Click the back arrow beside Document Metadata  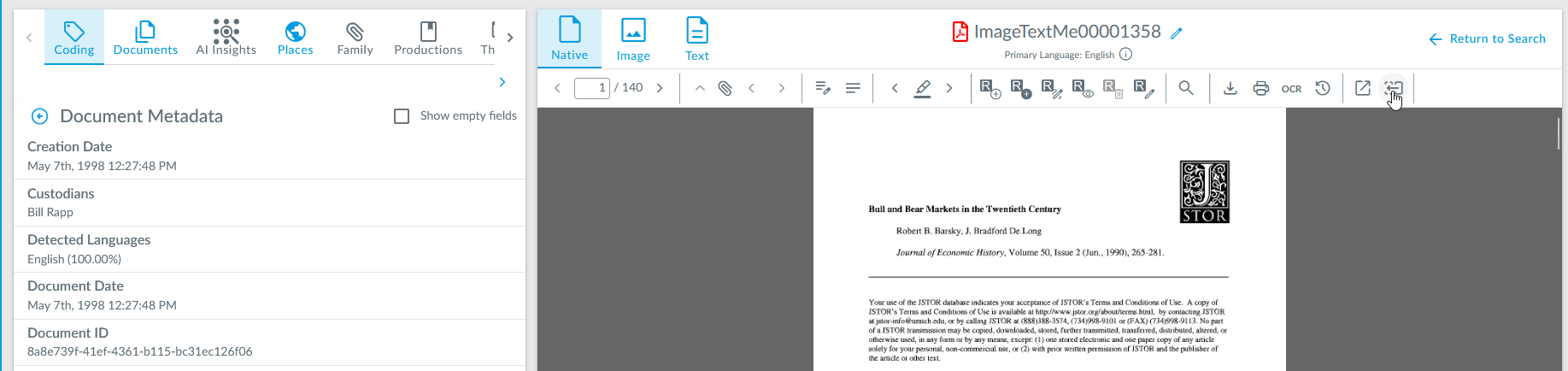[39, 116]
